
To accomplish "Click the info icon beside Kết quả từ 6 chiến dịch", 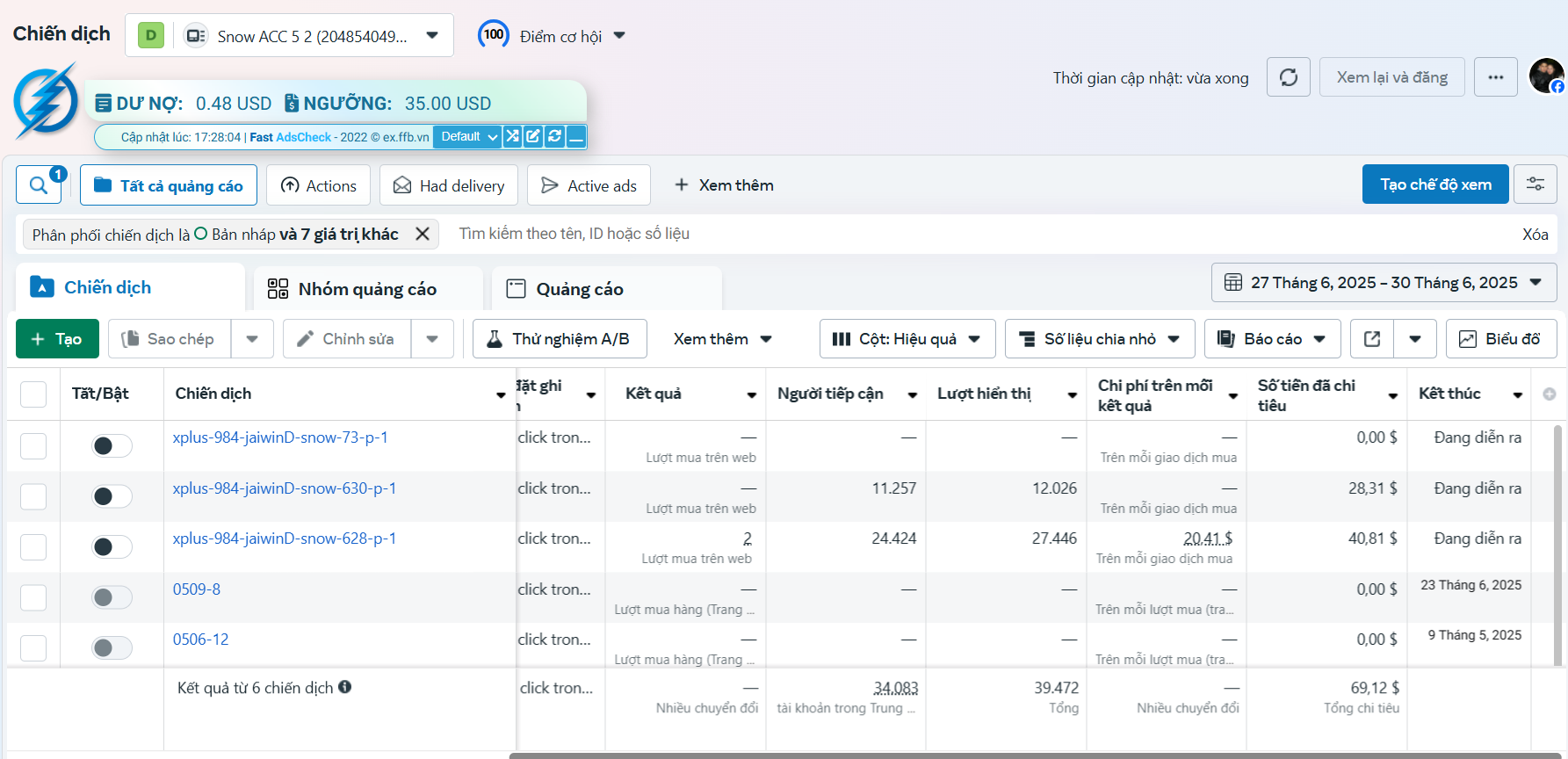I will (x=345, y=687).
